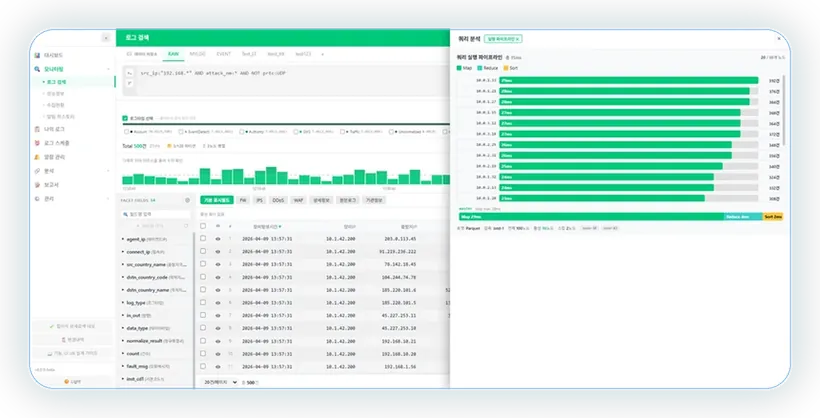Select the IPS column preset tab
The height and width of the screenshot is (418, 820).
click(259, 200)
